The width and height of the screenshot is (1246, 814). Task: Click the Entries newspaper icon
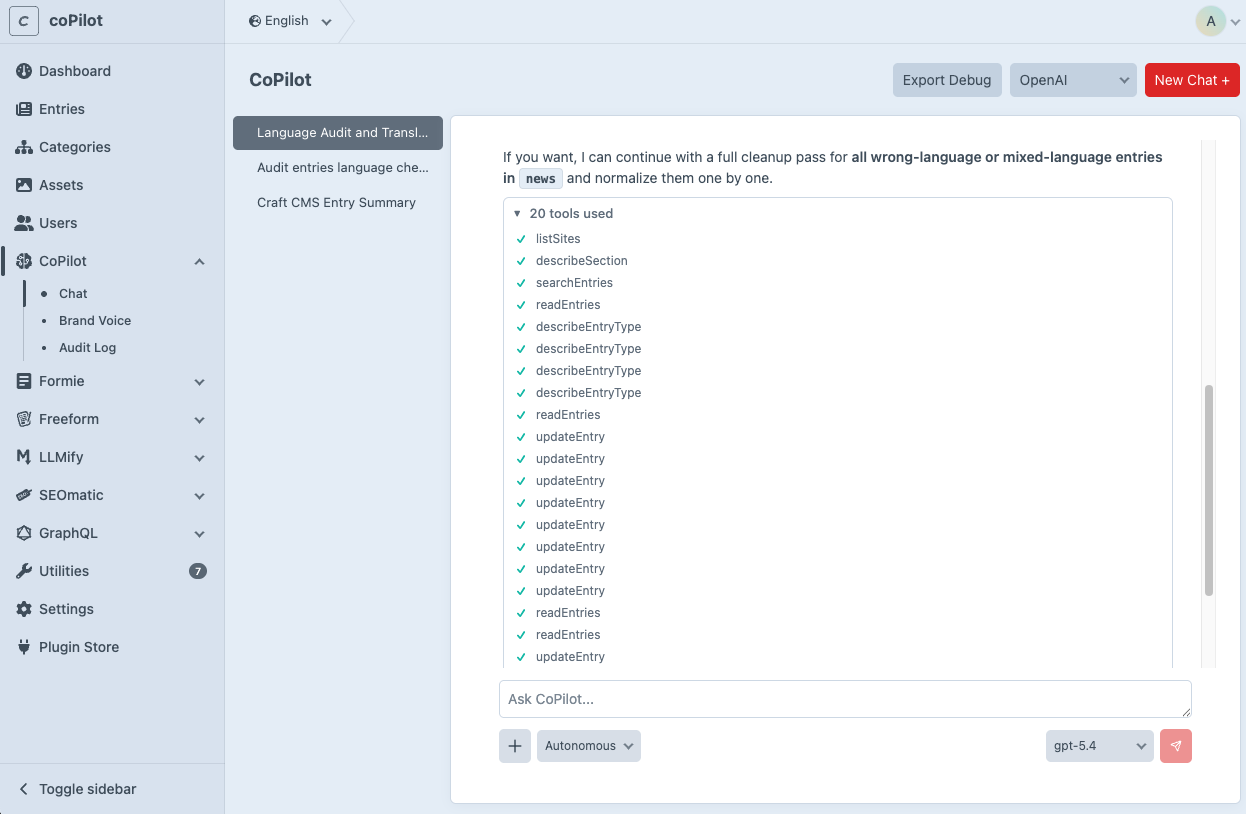coord(24,109)
